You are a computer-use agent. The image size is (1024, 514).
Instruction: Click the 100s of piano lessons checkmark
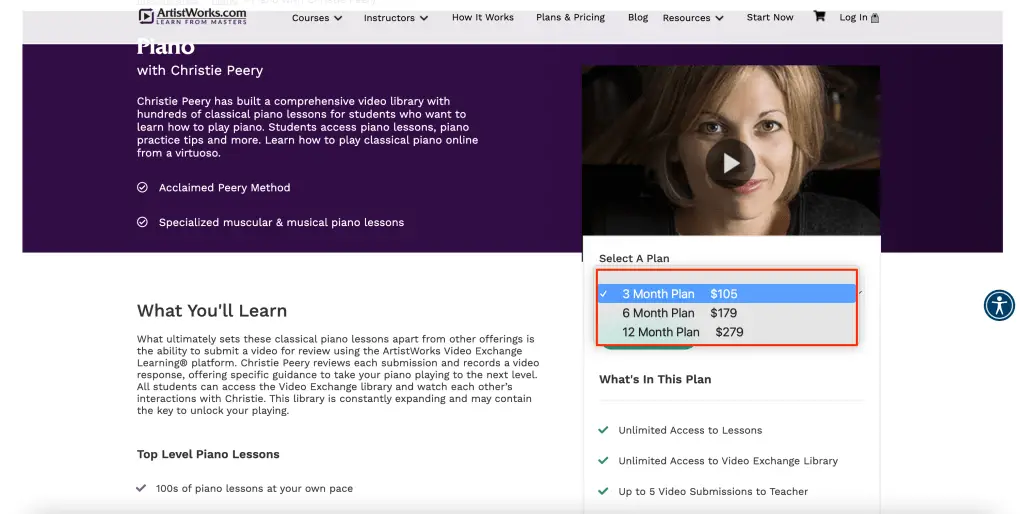click(141, 488)
